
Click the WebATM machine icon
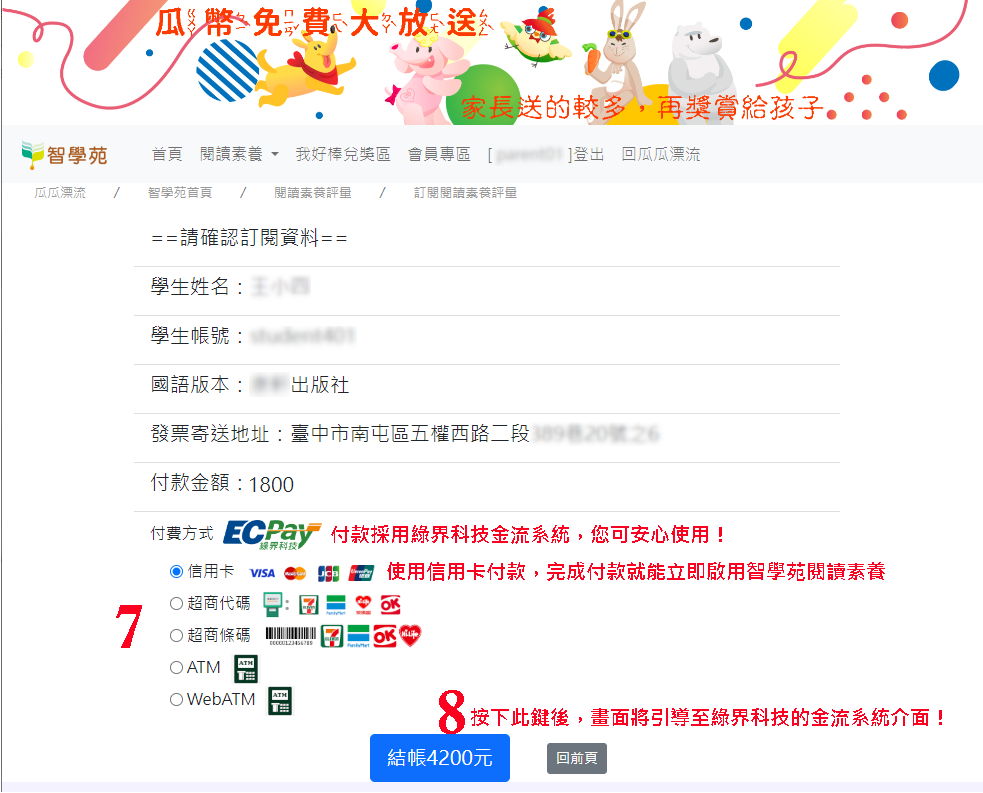[280, 701]
